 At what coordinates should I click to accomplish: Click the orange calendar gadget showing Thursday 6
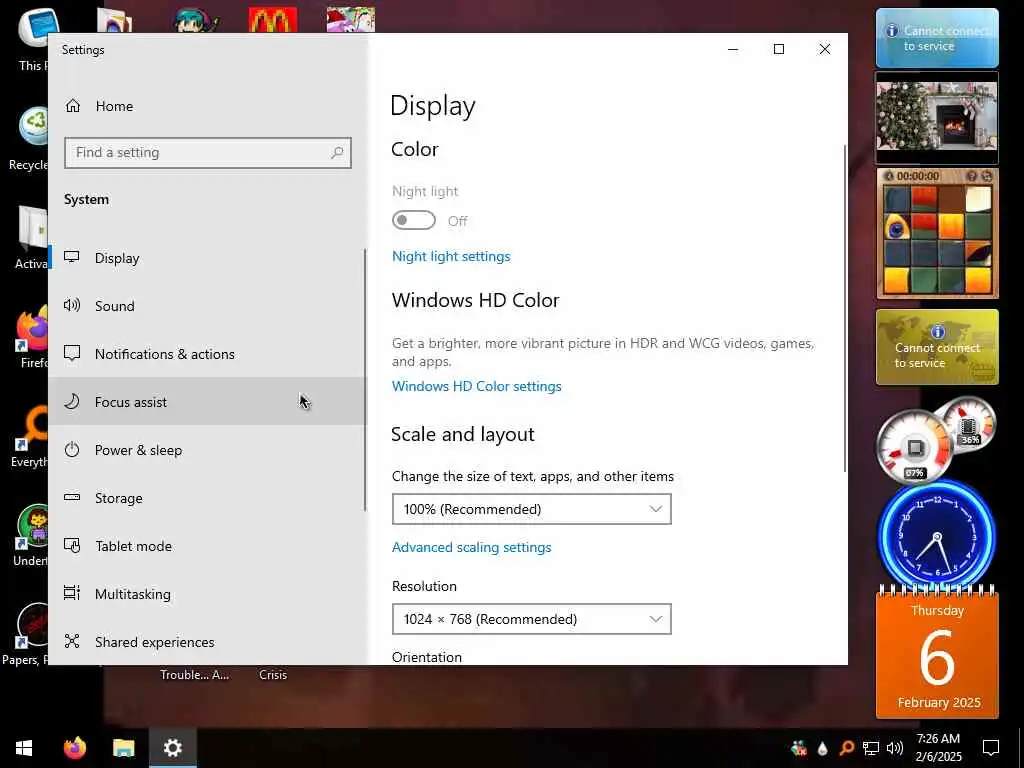[x=937, y=653]
